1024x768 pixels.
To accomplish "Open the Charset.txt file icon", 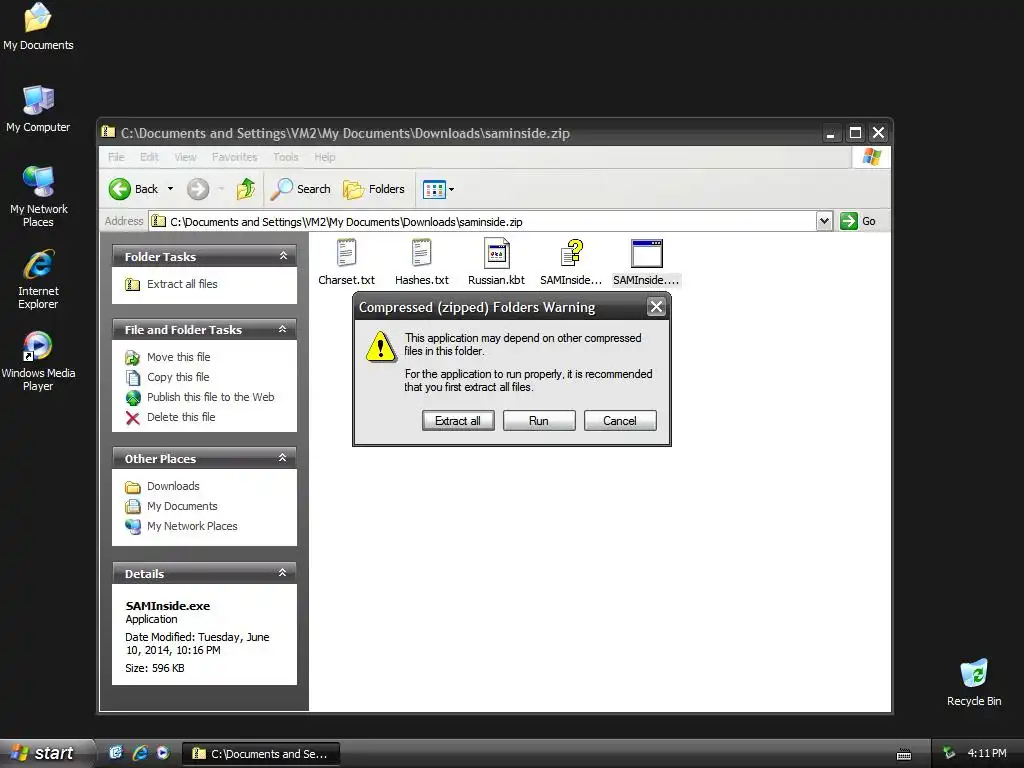I will tap(346, 253).
